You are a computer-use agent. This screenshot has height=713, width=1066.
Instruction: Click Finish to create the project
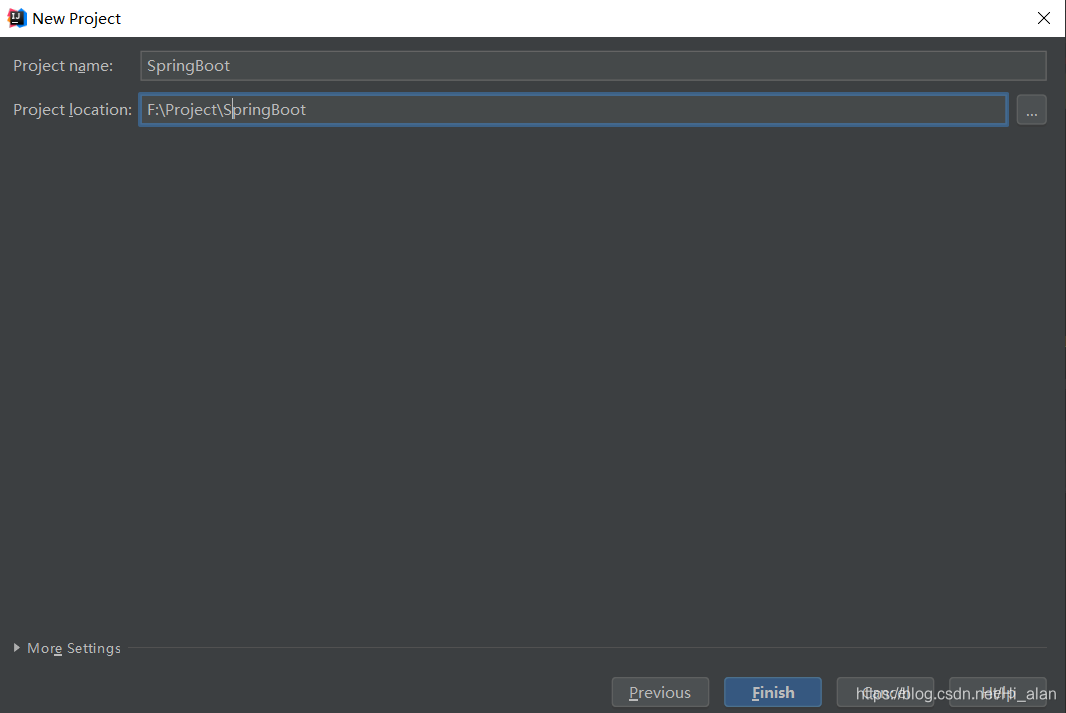click(x=773, y=693)
